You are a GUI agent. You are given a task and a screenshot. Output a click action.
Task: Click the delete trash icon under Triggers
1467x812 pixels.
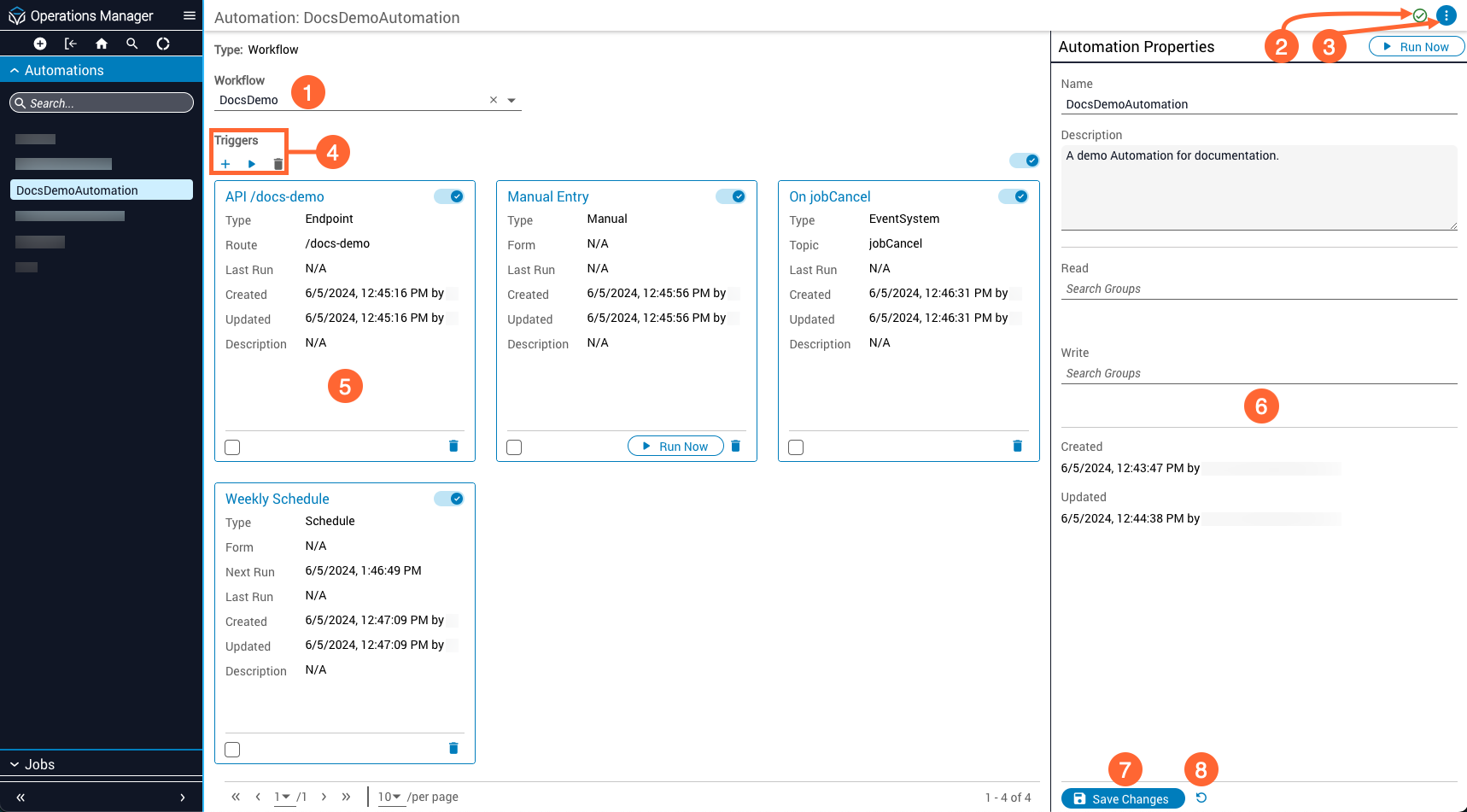click(278, 164)
